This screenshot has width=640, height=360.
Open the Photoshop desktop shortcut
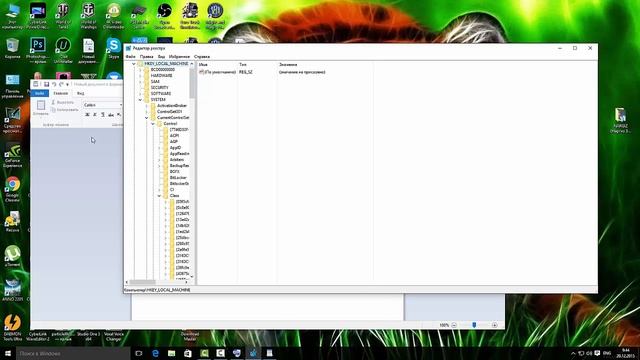[x=38, y=51]
